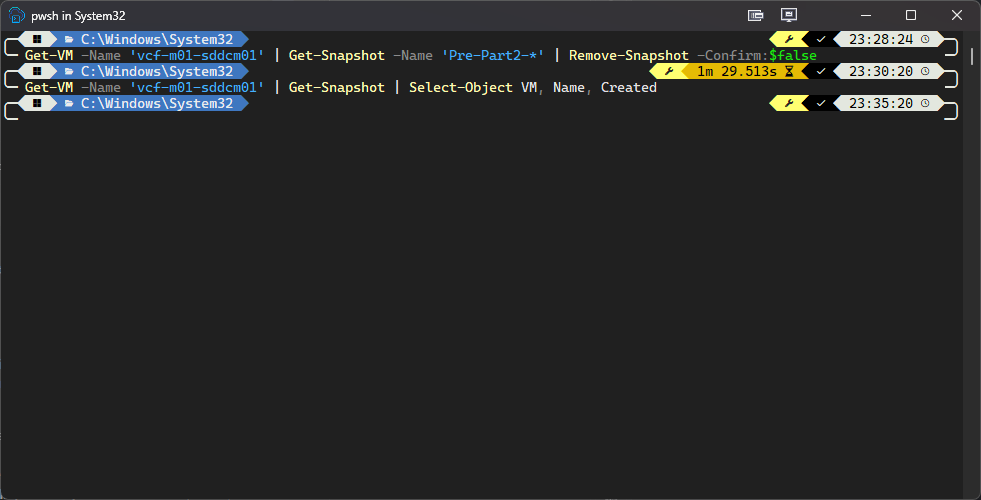Click 'Get-VM' in the first command line
The height and width of the screenshot is (500, 981).
[49, 56]
